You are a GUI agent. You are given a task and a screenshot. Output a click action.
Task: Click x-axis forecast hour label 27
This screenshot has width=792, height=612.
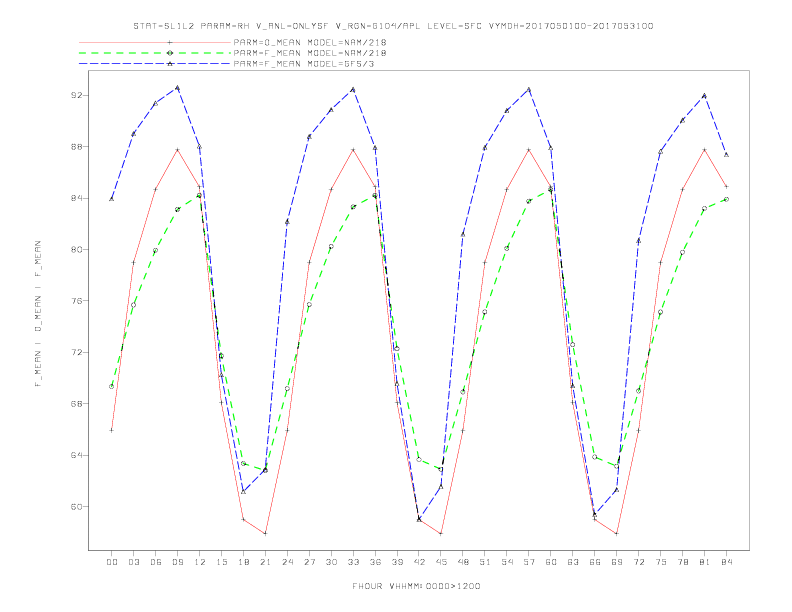point(309,562)
